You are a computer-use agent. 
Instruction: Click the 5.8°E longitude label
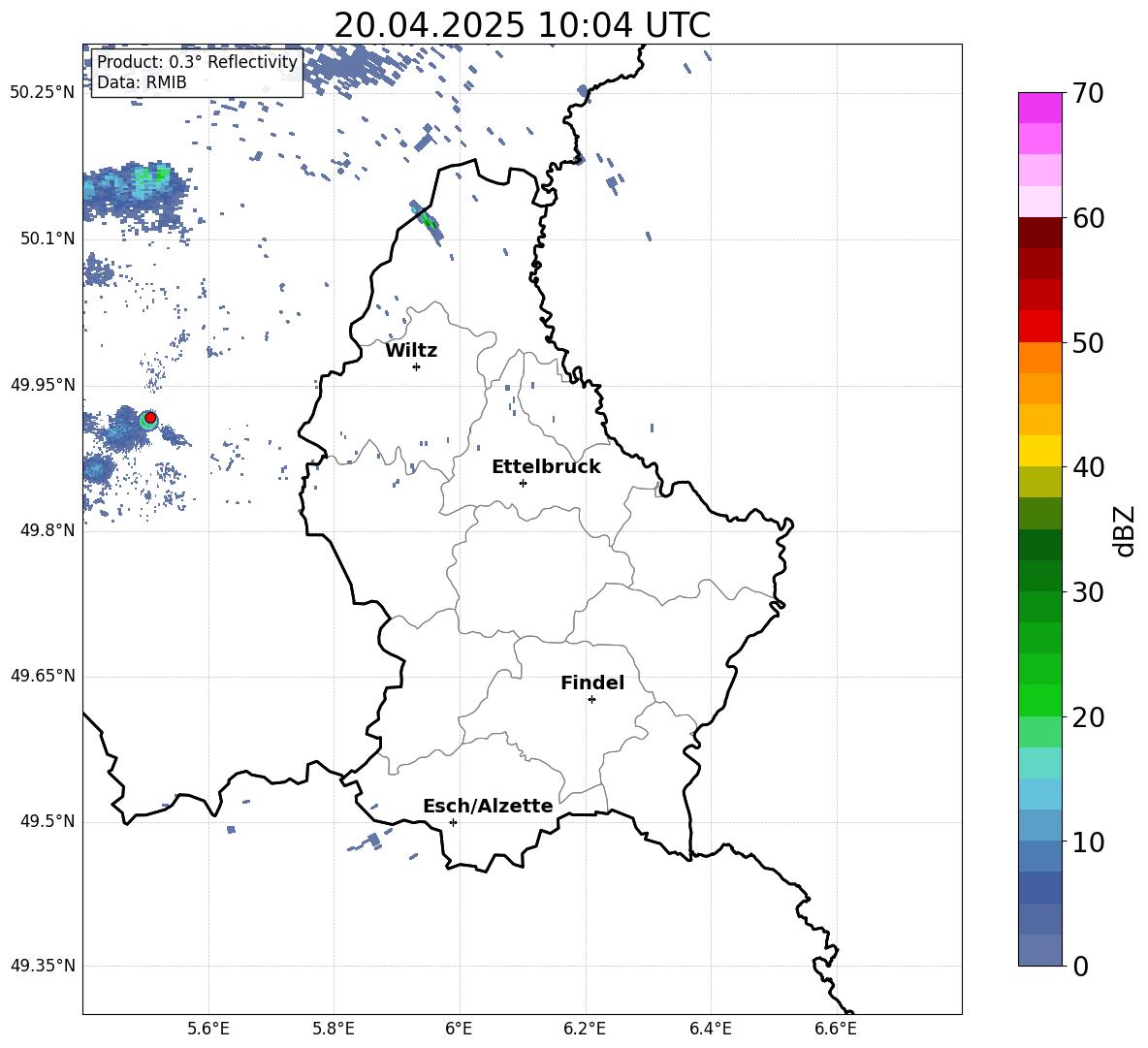[334, 1029]
